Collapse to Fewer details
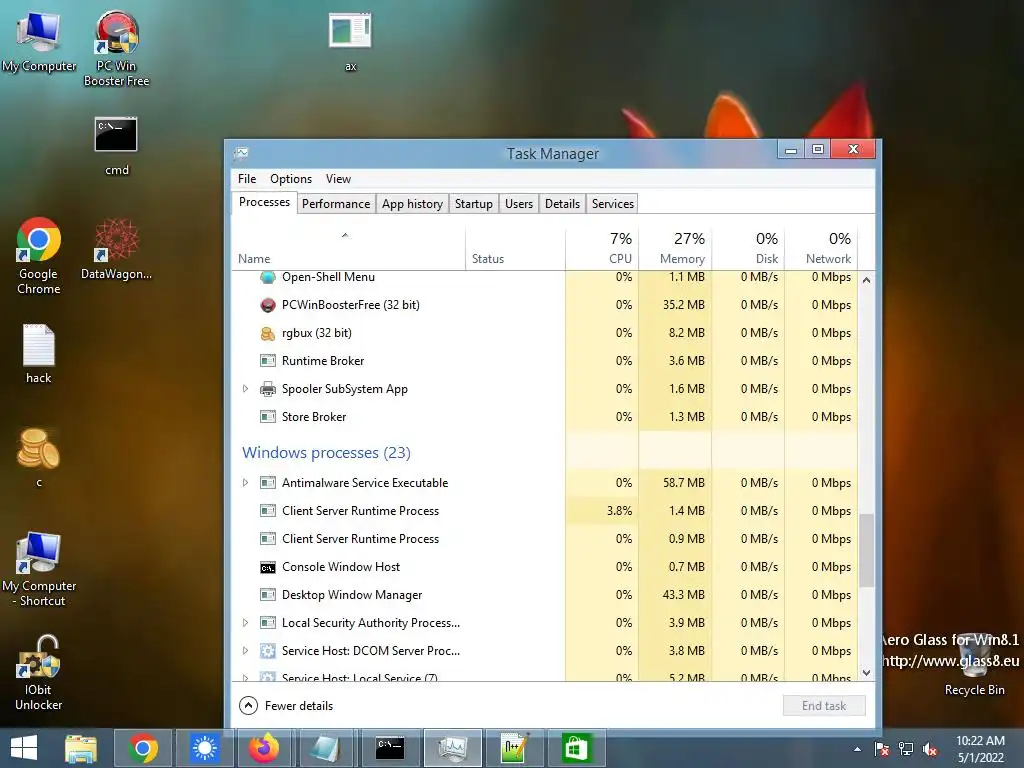This screenshot has height=768, width=1024. coord(287,705)
